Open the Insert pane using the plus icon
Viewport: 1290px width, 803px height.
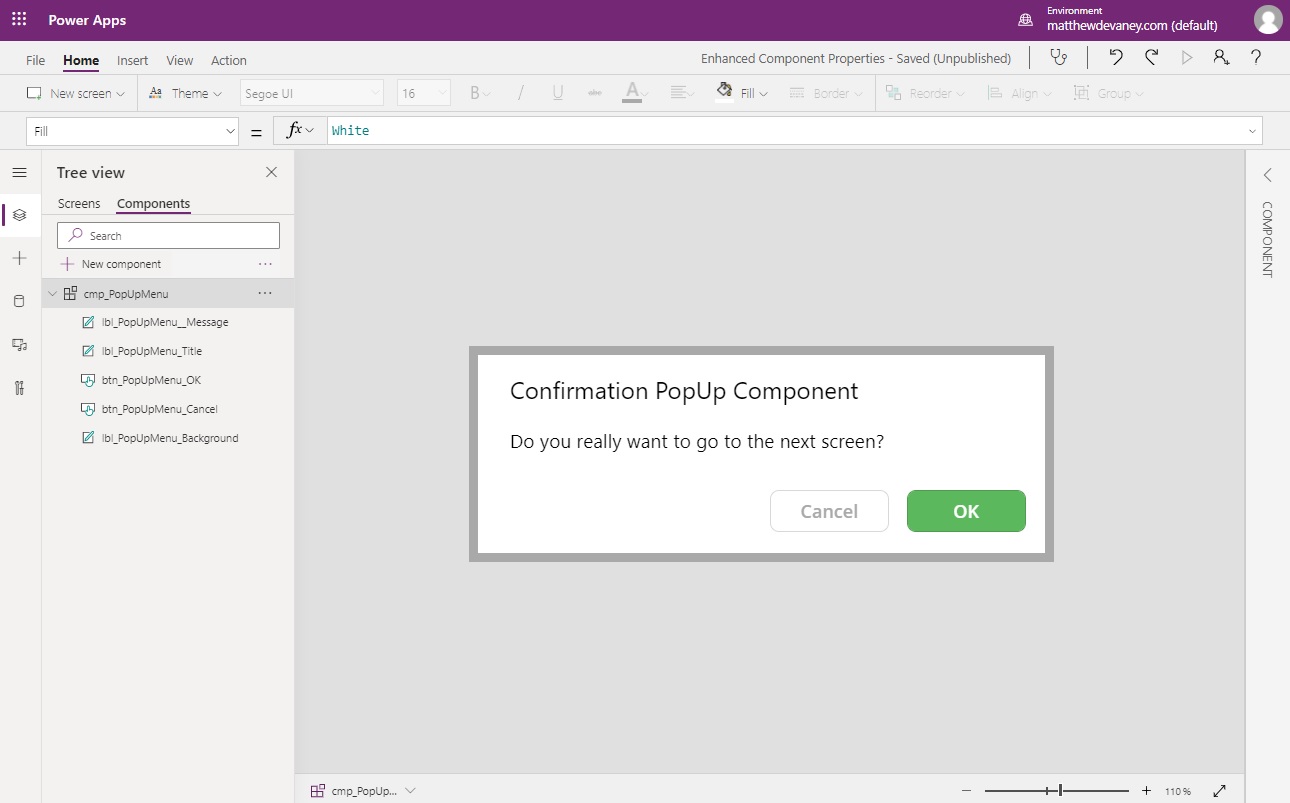19,258
